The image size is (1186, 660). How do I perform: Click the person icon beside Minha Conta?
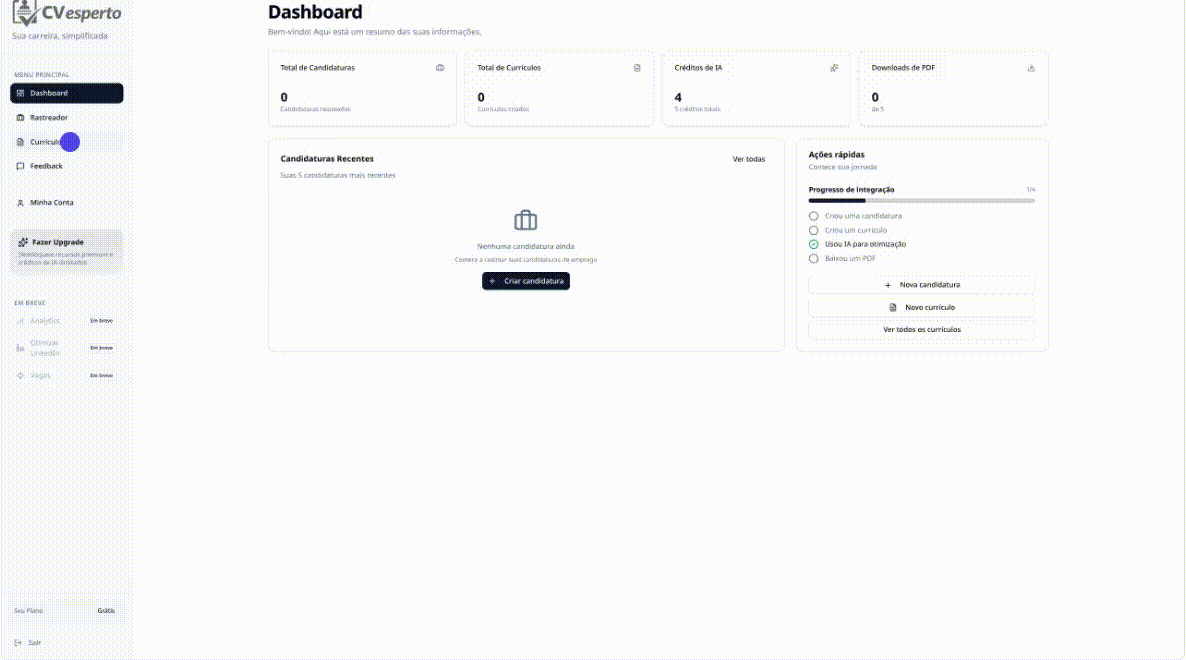(x=20, y=203)
